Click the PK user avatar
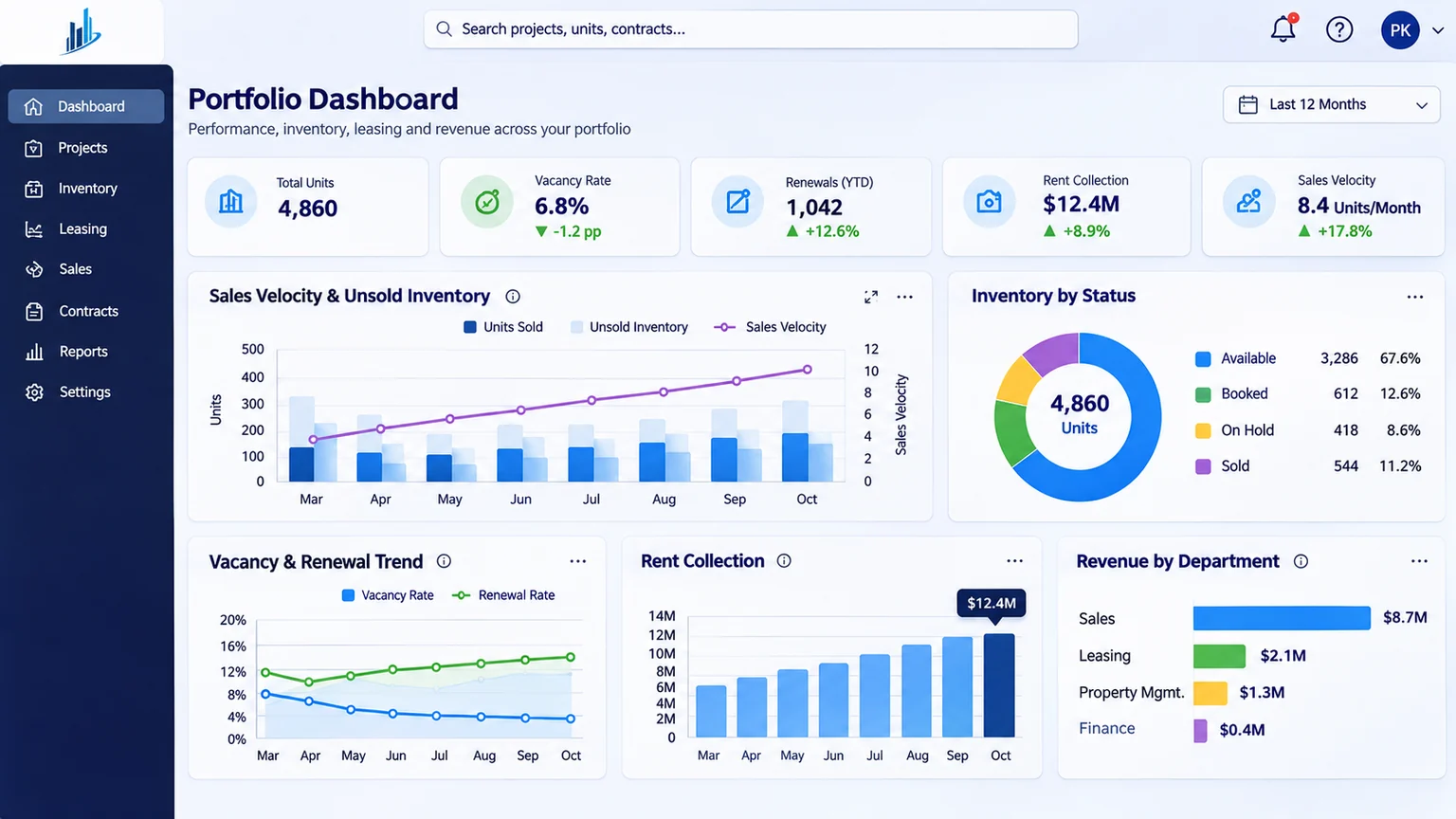 point(1400,30)
